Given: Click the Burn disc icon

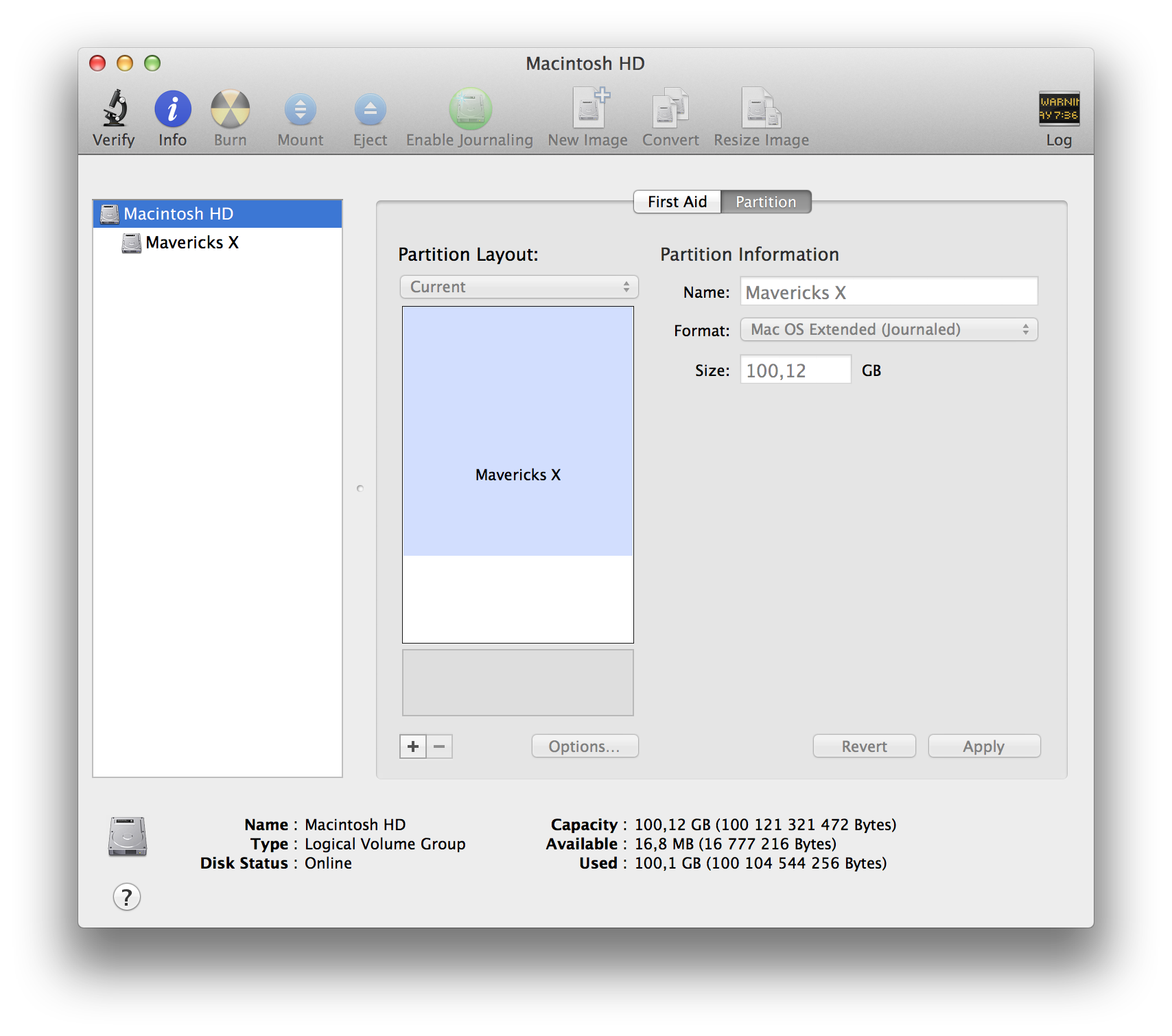Looking at the screenshot, I should pos(231,108).
